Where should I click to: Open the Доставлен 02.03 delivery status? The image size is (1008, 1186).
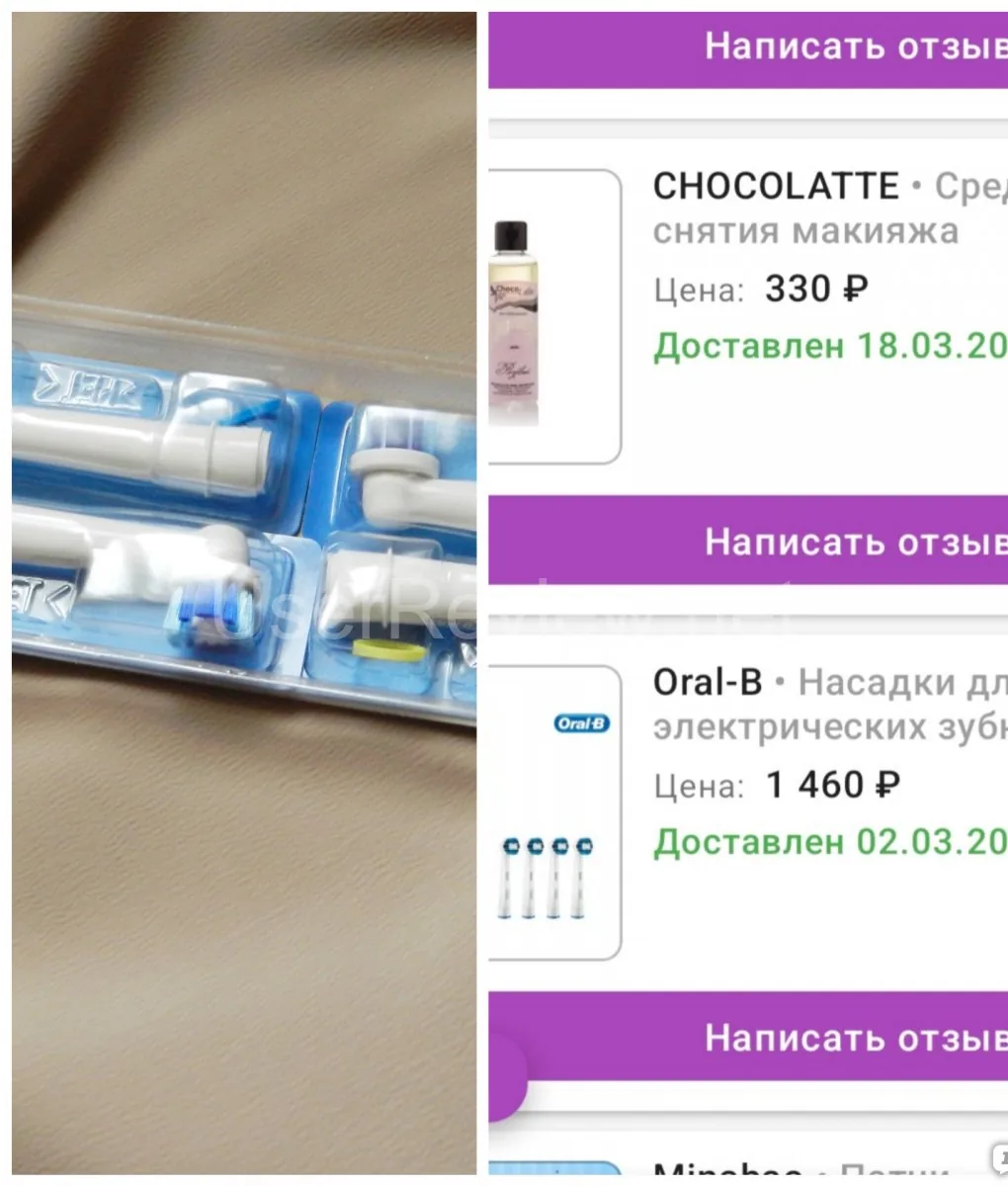point(830,842)
